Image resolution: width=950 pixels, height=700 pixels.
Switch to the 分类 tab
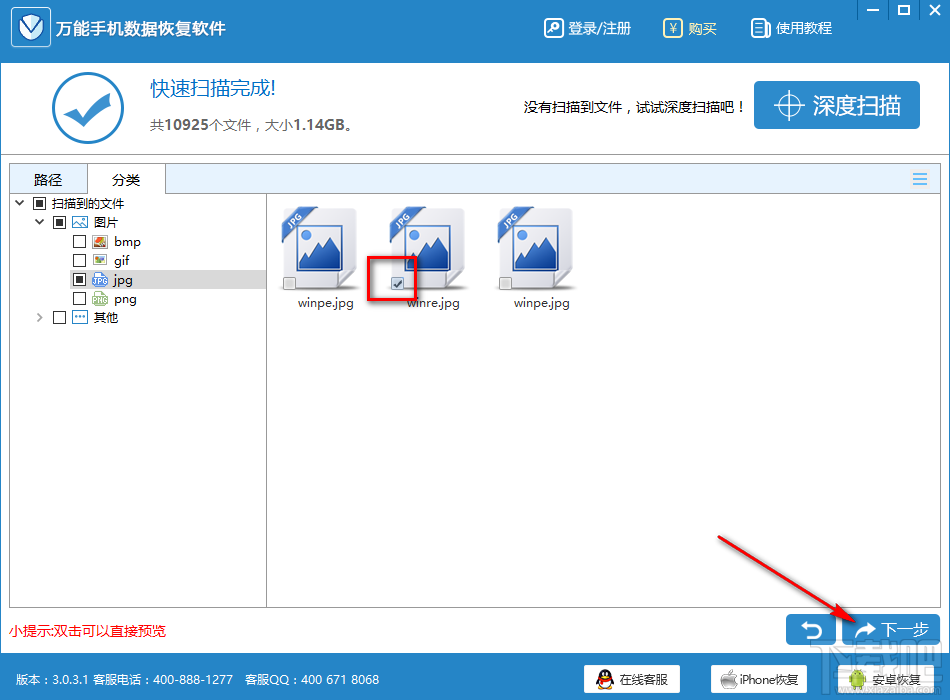point(125,179)
